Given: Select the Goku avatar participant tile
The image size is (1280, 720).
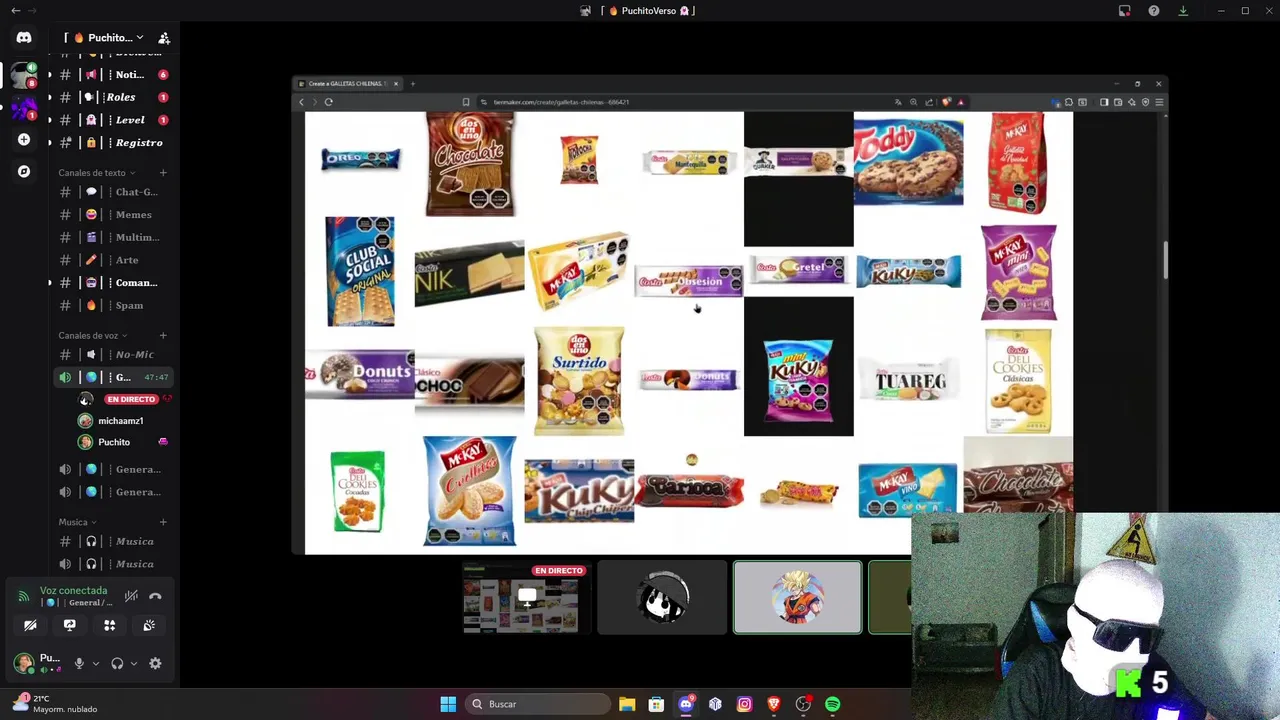Looking at the screenshot, I should [797, 598].
